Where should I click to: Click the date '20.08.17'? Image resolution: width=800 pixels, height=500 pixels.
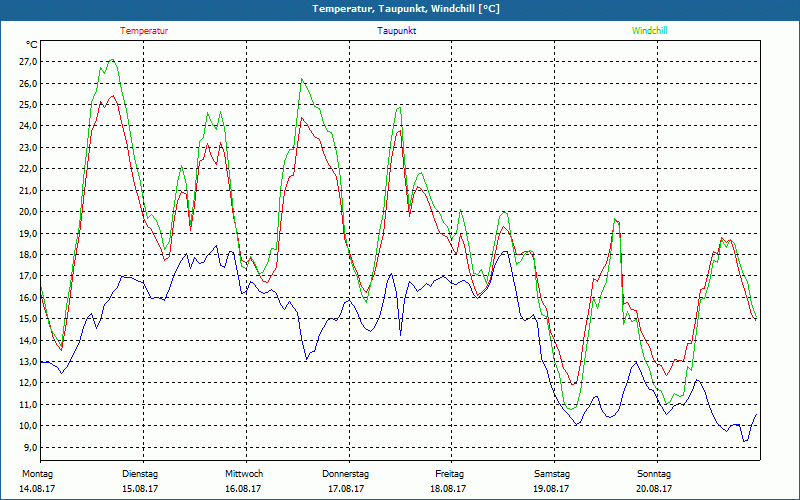(654, 489)
